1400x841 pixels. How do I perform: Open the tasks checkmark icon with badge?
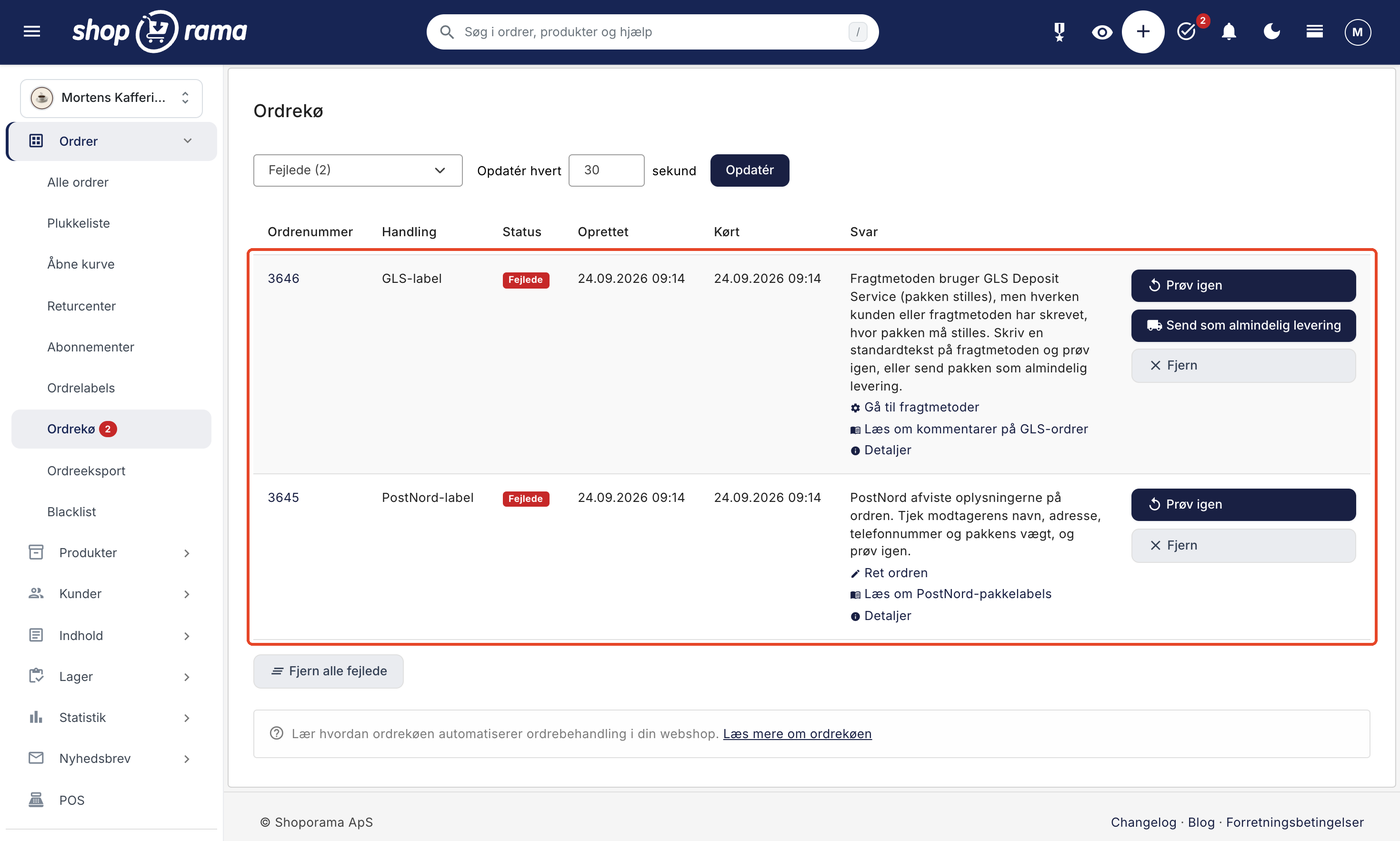tap(1188, 31)
